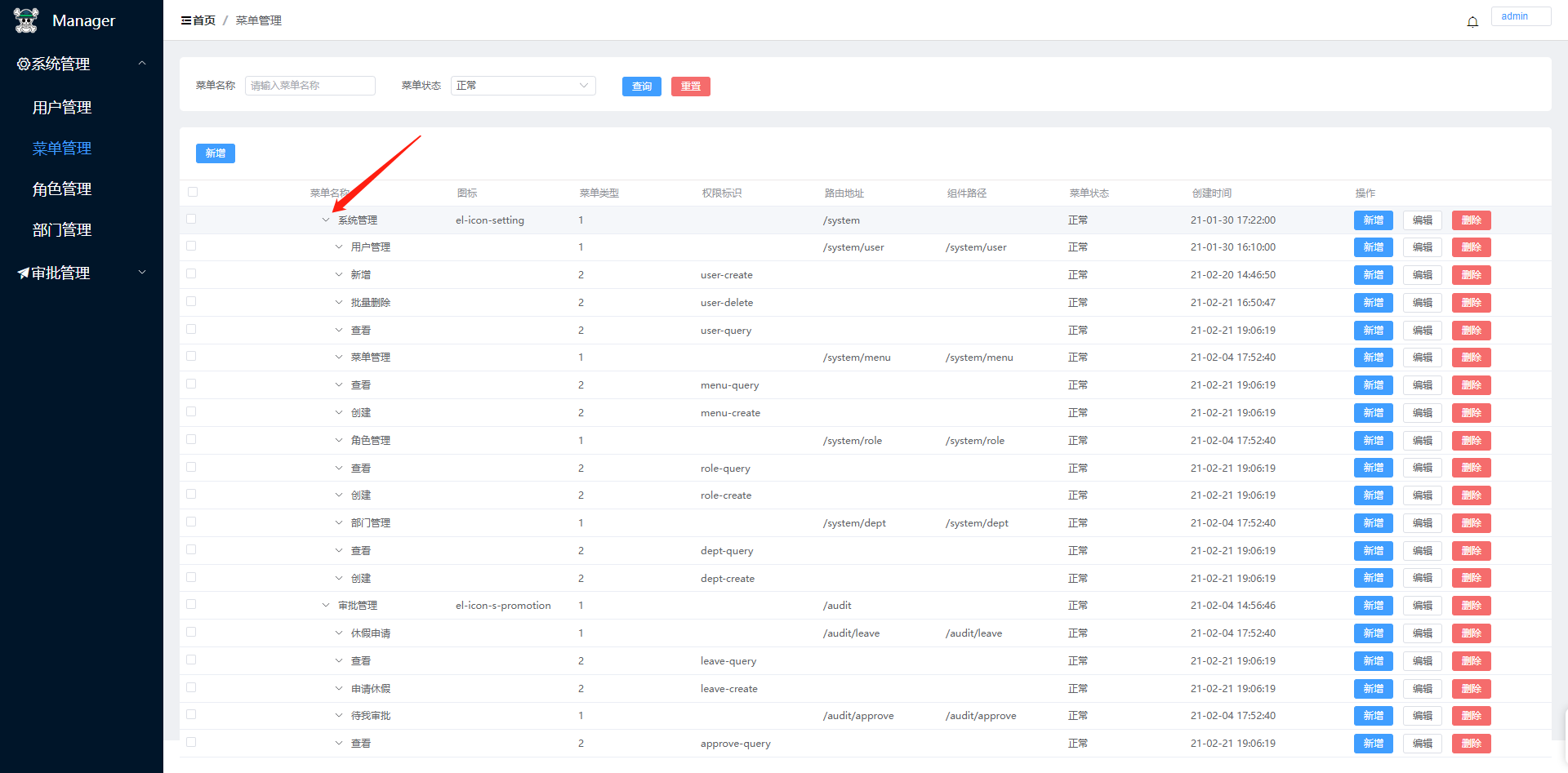Focus the 菜单名称 search input

(x=310, y=86)
